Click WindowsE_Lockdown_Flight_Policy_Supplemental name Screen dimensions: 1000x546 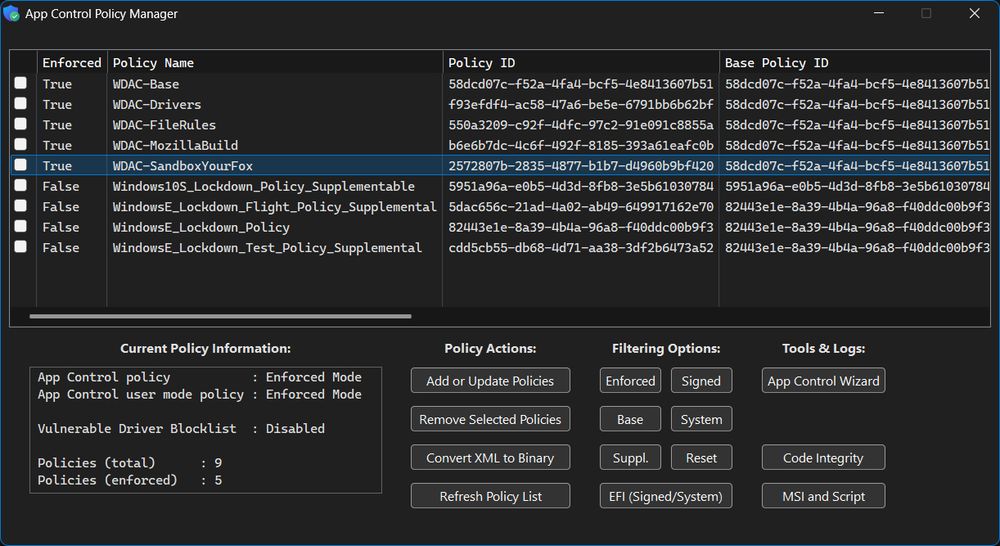pyautogui.click(x=275, y=207)
